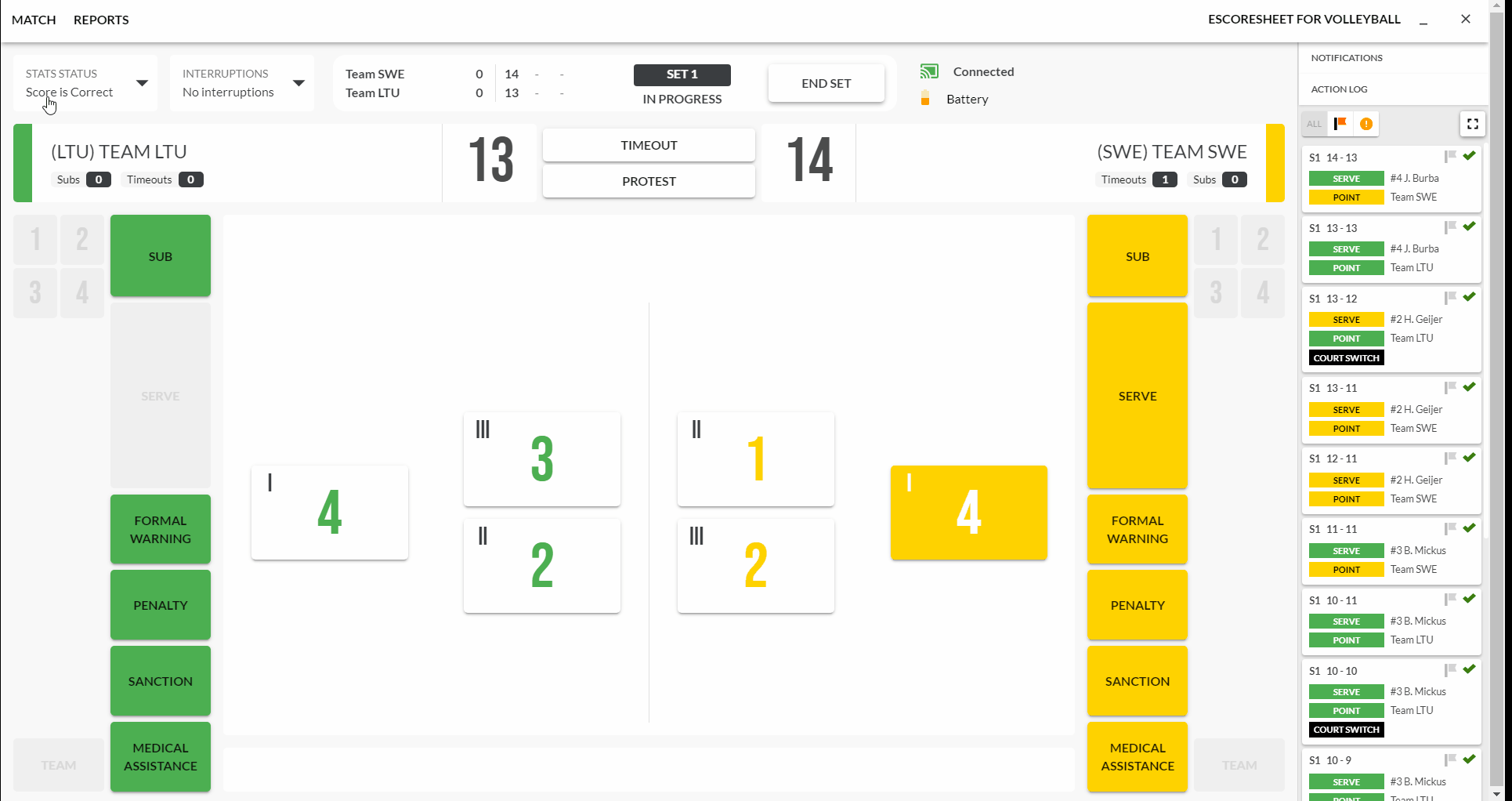Toggle flag on S1 10-10 entry
Screen dimensions: 1512x801
pyautogui.click(x=1450, y=670)
